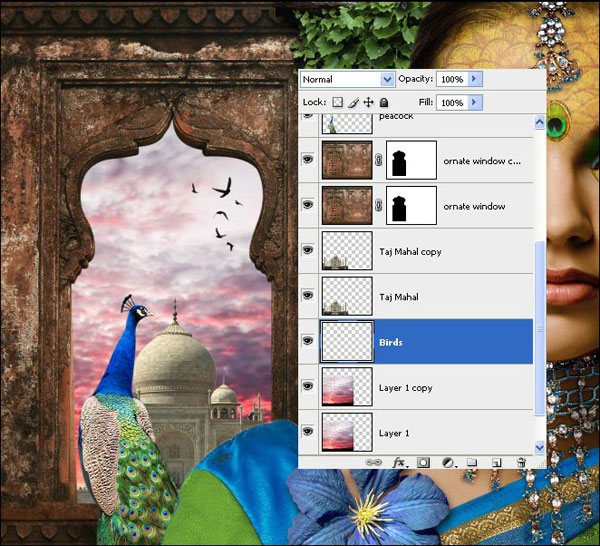Image resolution: width=600 pixels, height=546 pixels.
Task: Open the Opacity slider arrow
Action: (x=475, y=78)
